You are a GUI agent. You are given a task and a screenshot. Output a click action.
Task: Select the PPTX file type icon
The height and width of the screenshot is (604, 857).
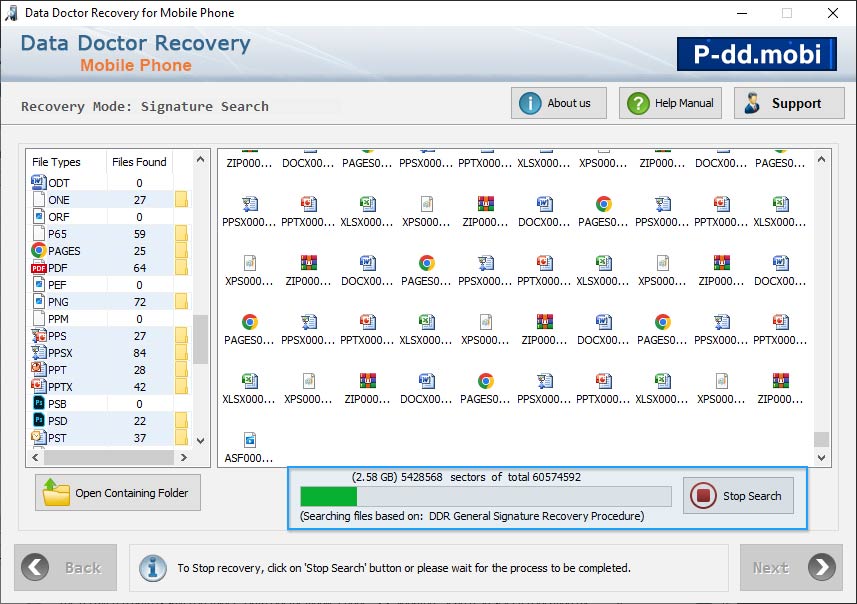pos(39,387)
